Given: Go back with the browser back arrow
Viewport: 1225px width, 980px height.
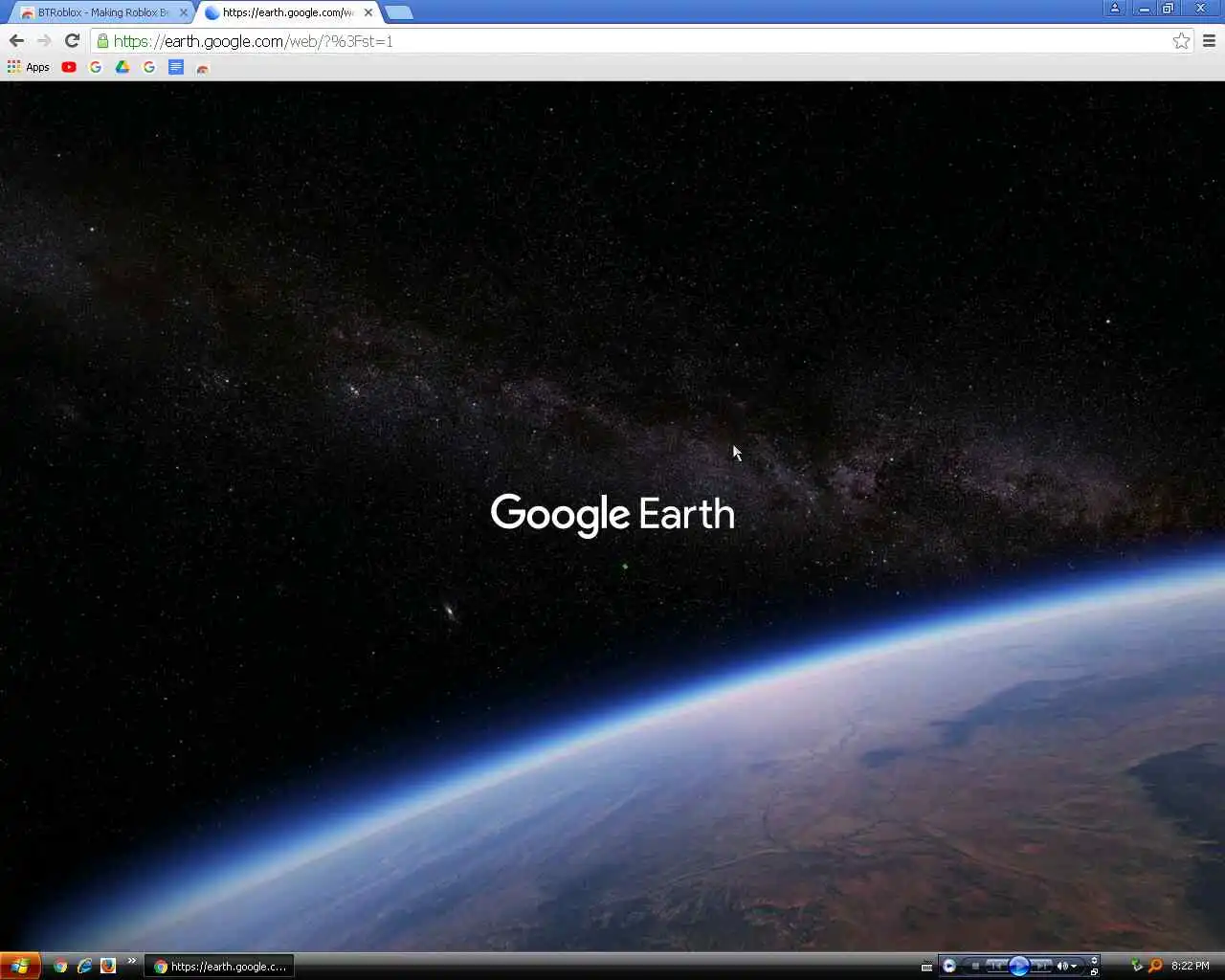Looking at the screenshot, I should pyautogui.click(x=16, y=40).
